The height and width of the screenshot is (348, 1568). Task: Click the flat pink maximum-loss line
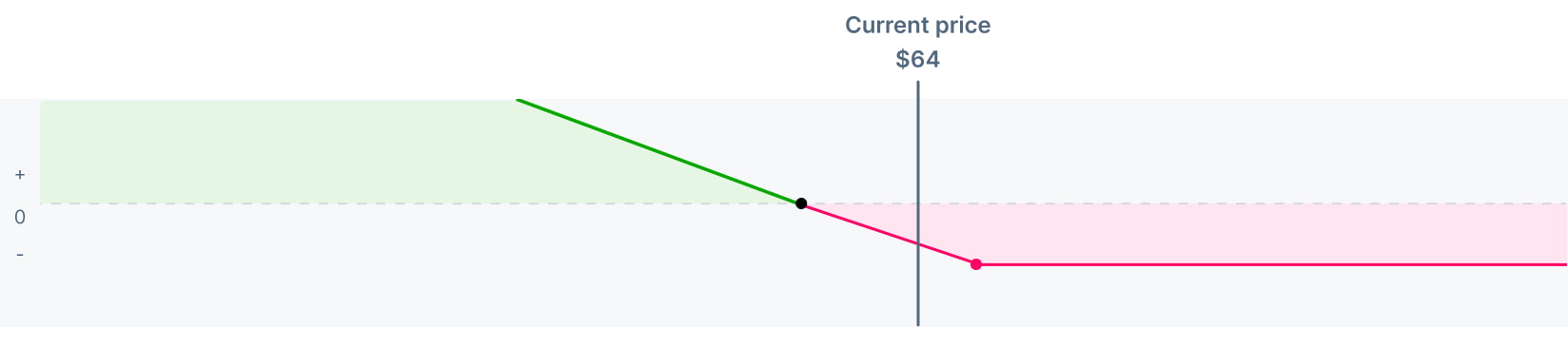tap(1272, 264)
